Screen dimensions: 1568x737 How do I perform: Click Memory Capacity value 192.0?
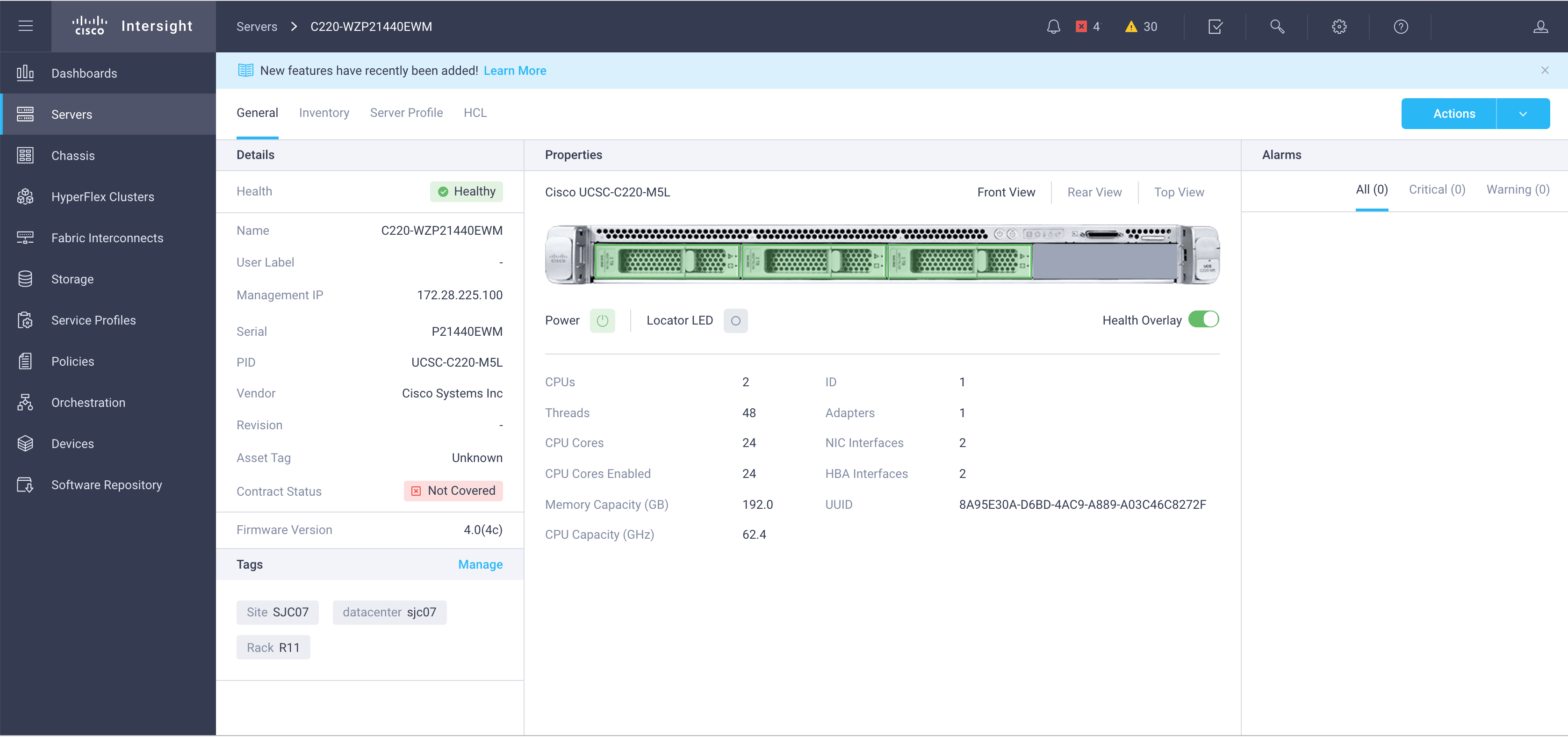[757, 504]
